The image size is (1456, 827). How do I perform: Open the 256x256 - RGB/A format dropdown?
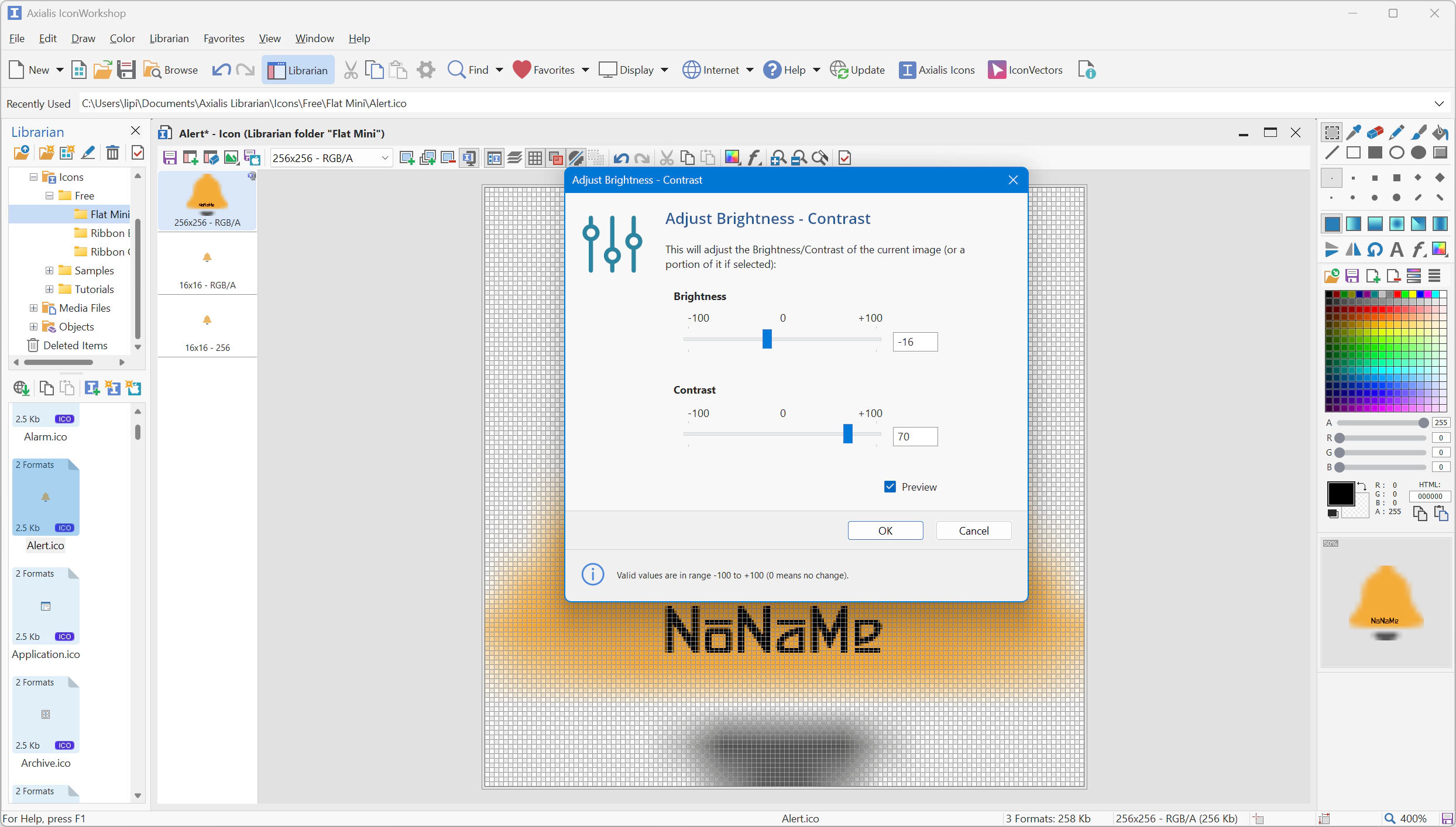[x=384, y=158]
